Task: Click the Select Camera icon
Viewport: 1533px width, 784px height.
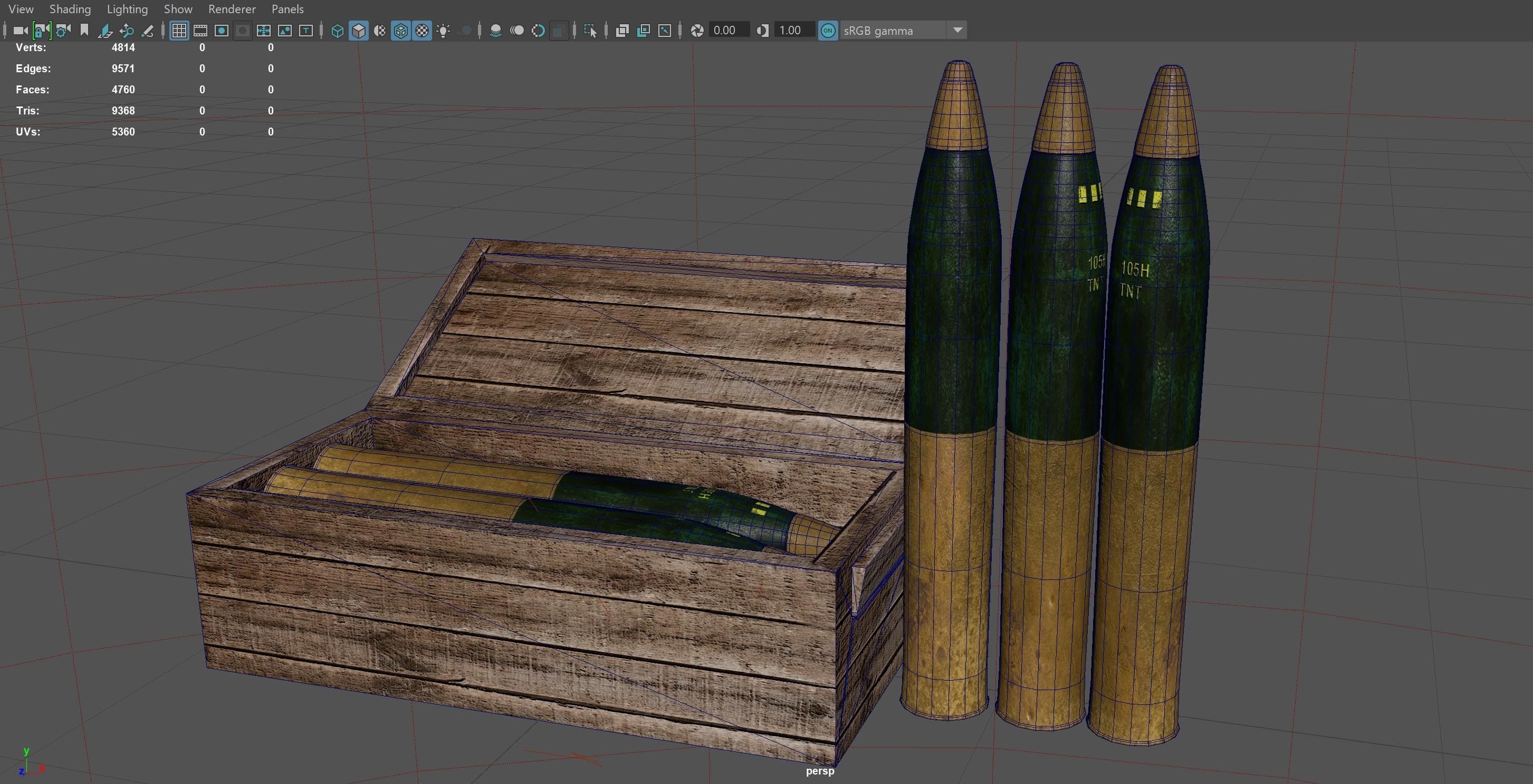Action: (x=20, y=31)
